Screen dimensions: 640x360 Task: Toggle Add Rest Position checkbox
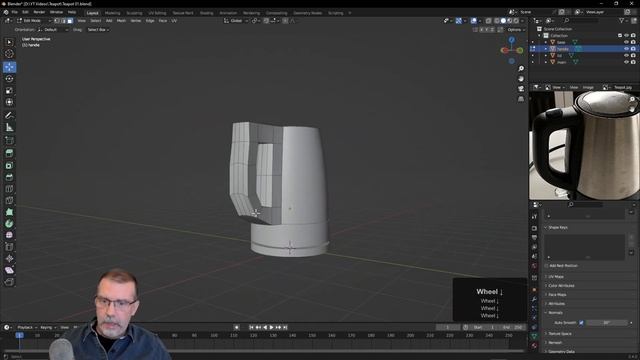click(x=547, y=266)
